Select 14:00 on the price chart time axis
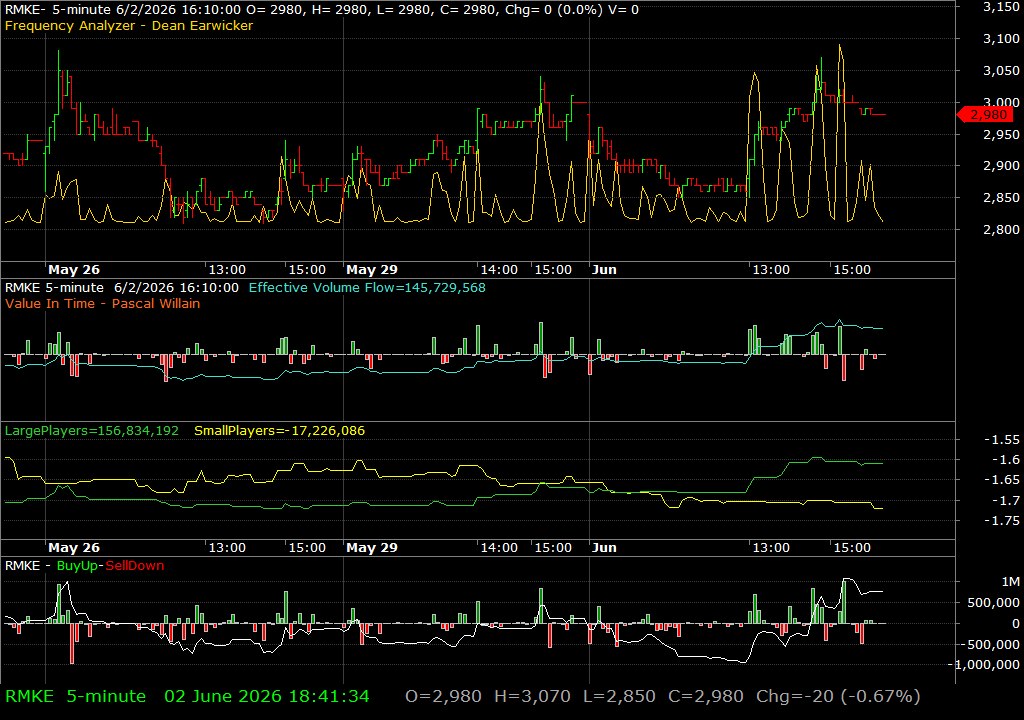The height and width of the screenshot is (720, 1024). (499, 269)
